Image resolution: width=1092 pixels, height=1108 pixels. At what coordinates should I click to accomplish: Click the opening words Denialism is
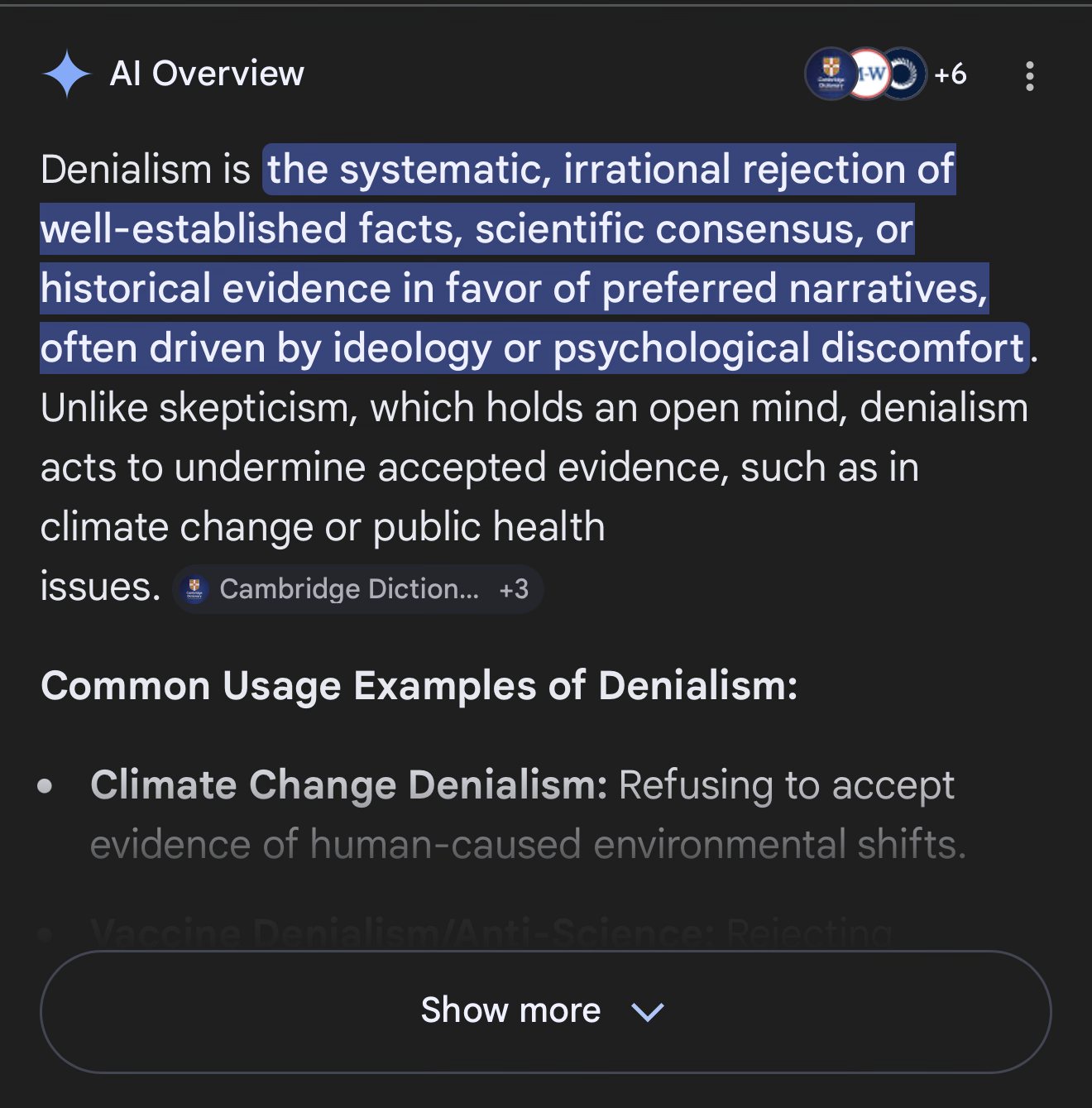pos(146,170)
